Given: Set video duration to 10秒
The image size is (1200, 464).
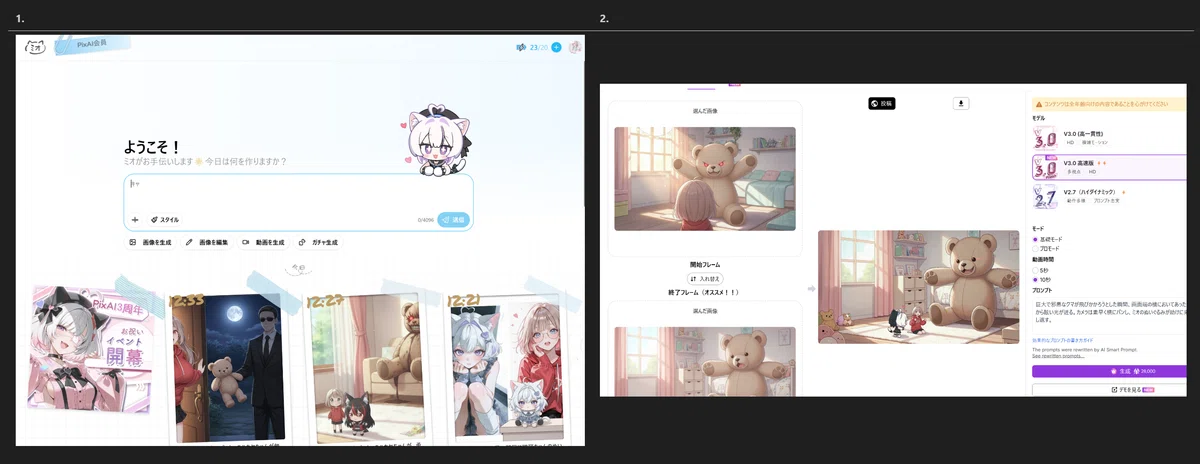Looking at the screenshot, I should [x=1042, y=279].
